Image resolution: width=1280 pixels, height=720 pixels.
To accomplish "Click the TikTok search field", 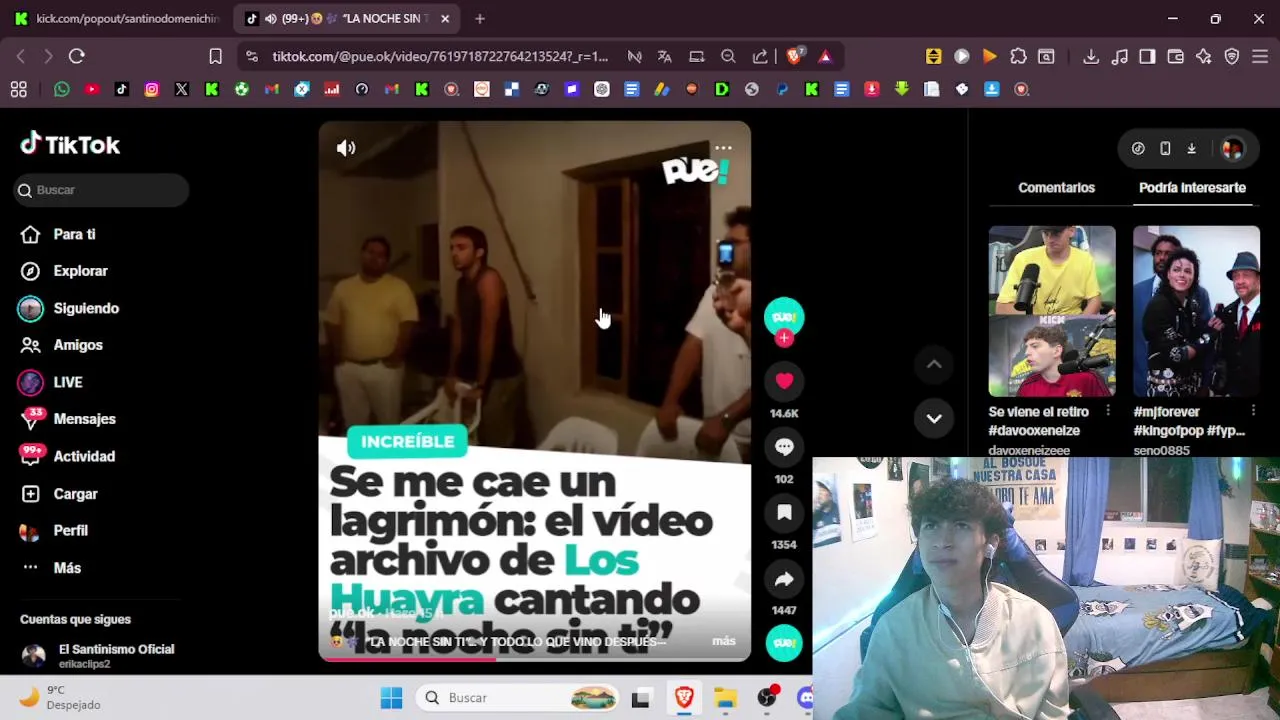I will (101, 190).
